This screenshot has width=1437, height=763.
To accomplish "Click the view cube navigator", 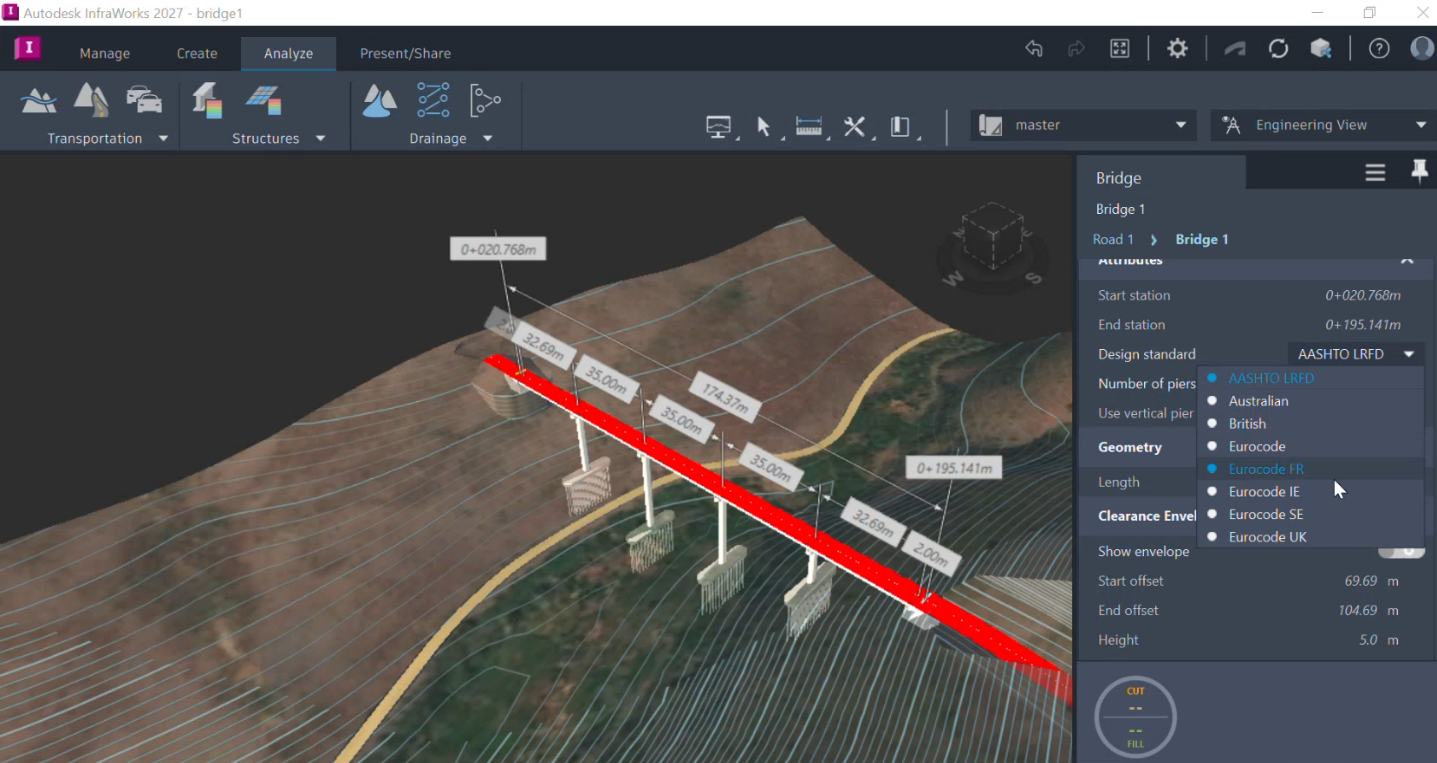I will point(991,238).
